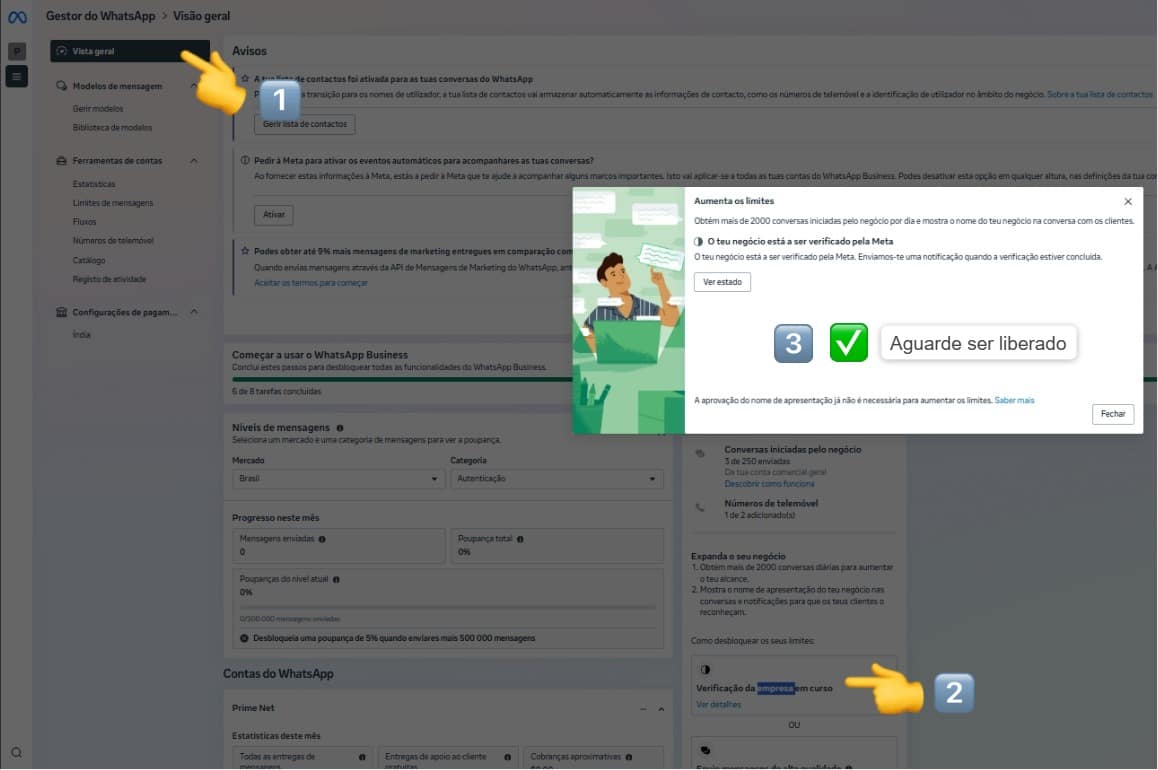
Task: Follow 'Aceitar os termos para começar' link
Action: coord(311,283)
